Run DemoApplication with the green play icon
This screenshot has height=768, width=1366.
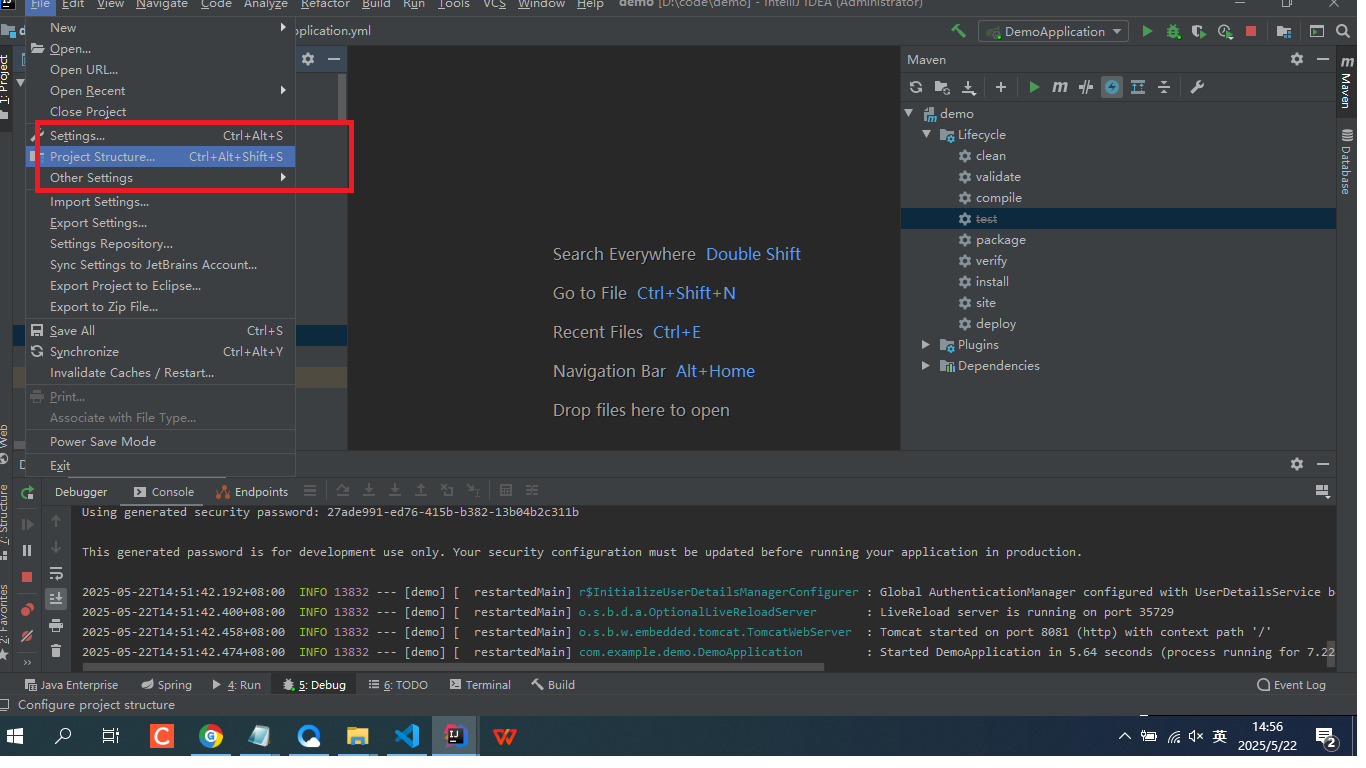click(x=1147, y=31)
